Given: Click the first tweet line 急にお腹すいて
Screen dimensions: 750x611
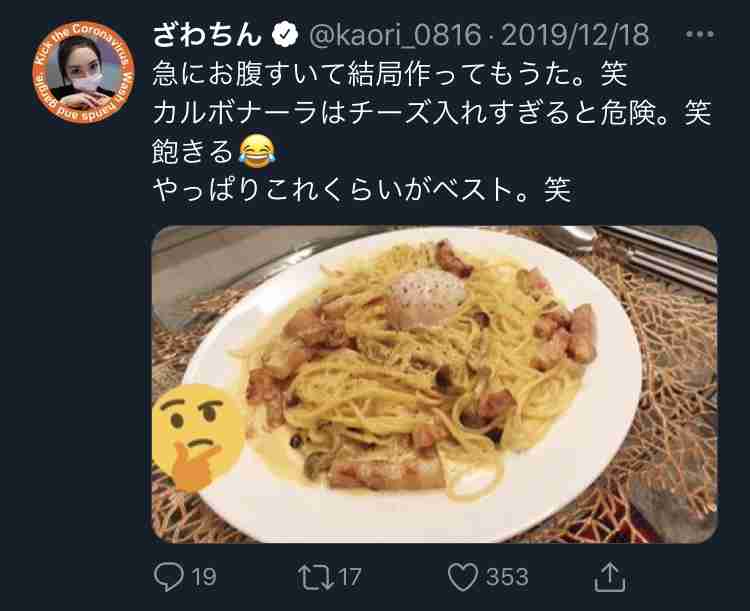Looking at the screenshot, I should 390,74.
